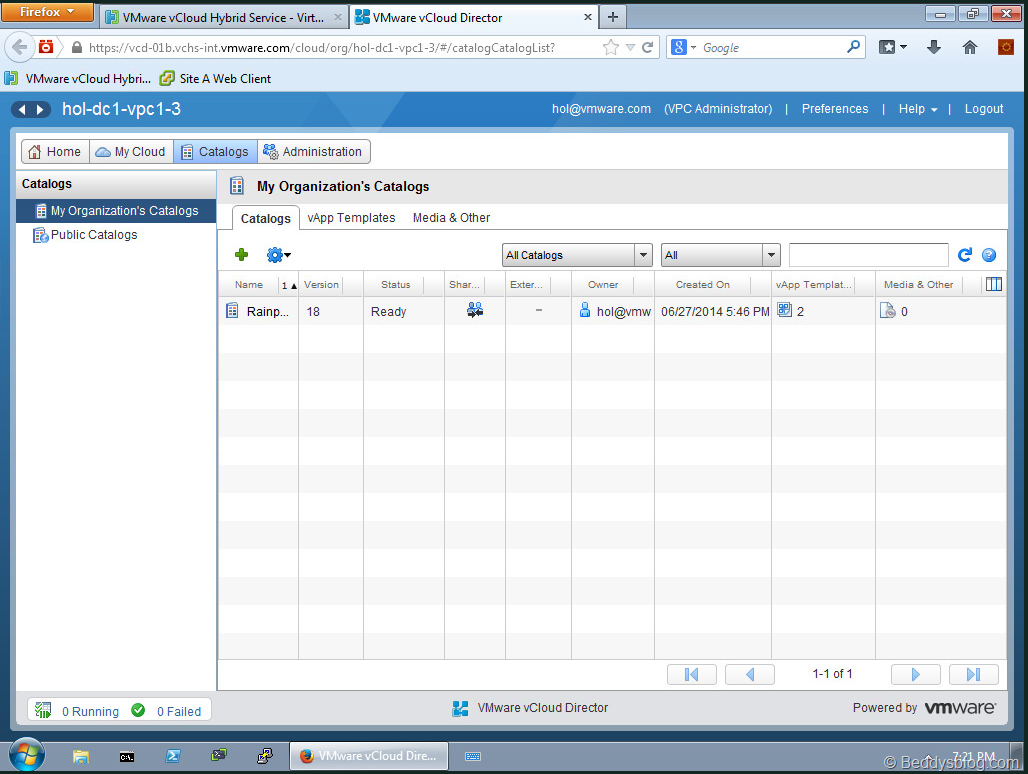Open Firefox downloads arrow
Viewport: 1028px width, 774px height.
coord(934,47)
